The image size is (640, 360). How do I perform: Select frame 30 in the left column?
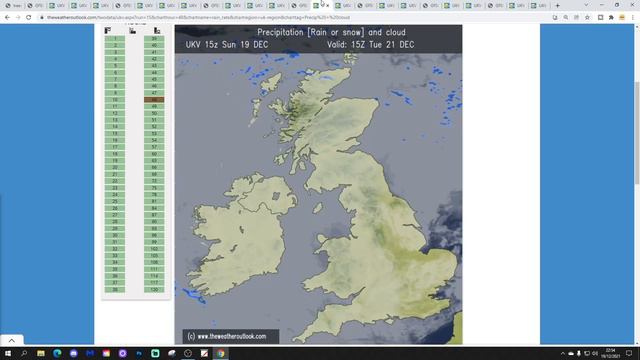point(115,235)
